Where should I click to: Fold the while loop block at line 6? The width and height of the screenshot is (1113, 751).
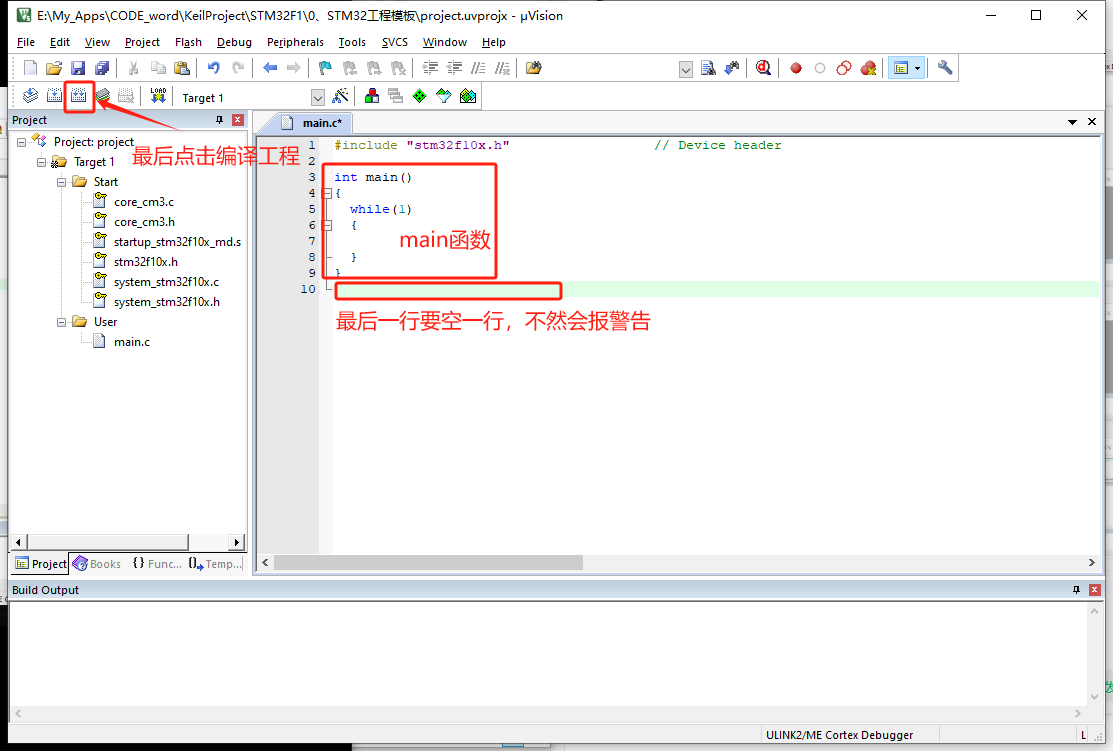click(x=327, y=225)
